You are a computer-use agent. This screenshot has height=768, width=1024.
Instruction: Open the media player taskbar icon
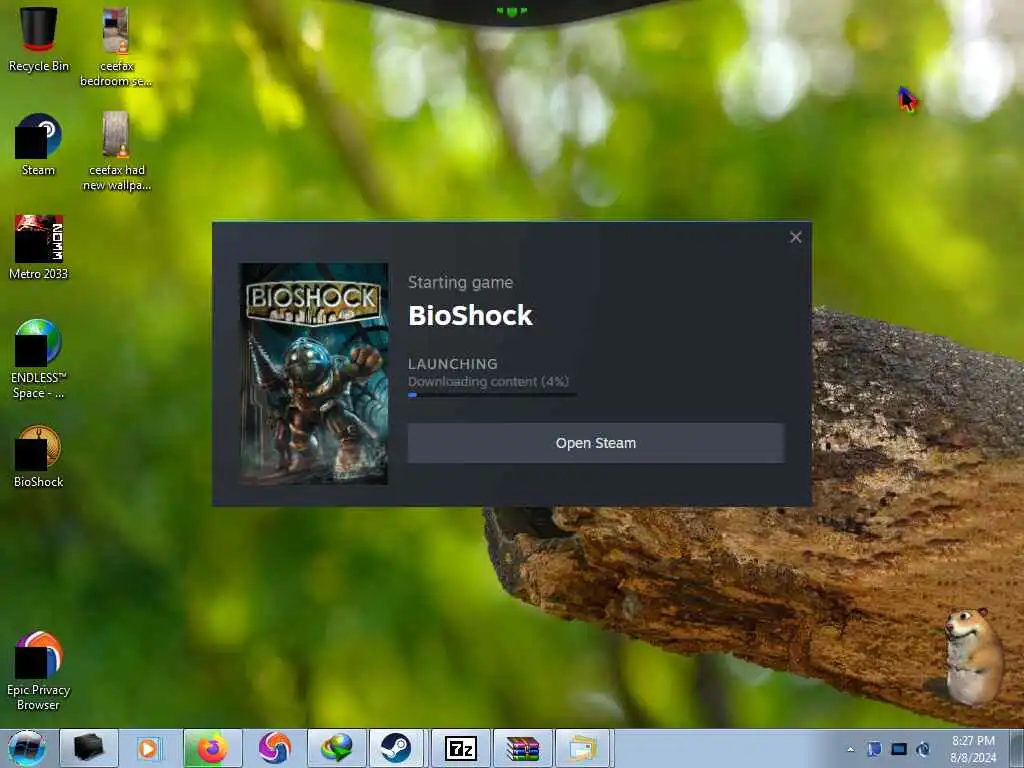point(150,748)
